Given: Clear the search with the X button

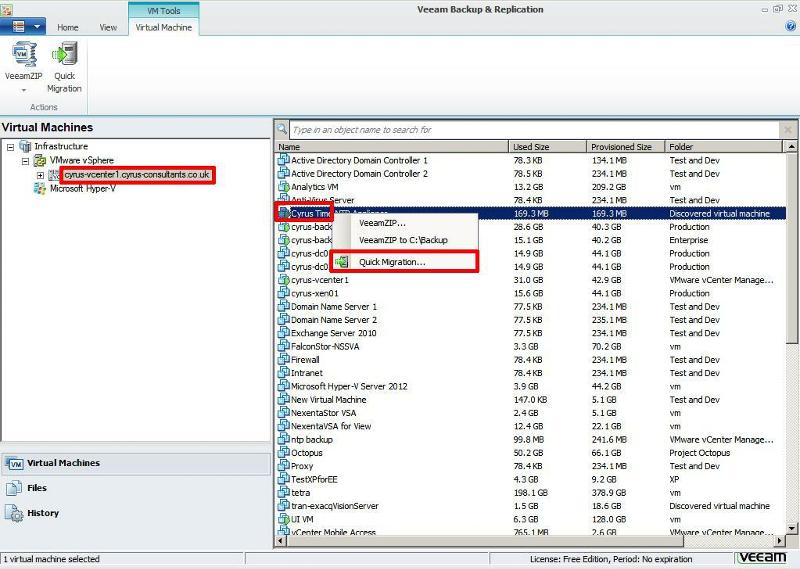Looking at the screenshot, I should point(787,130).
